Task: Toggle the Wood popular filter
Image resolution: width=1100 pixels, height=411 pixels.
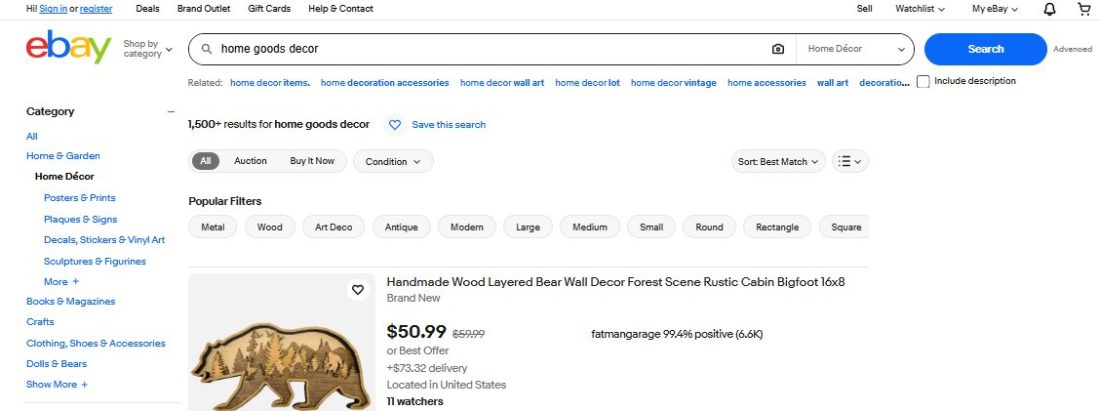Action: click(x=269, y=227)
